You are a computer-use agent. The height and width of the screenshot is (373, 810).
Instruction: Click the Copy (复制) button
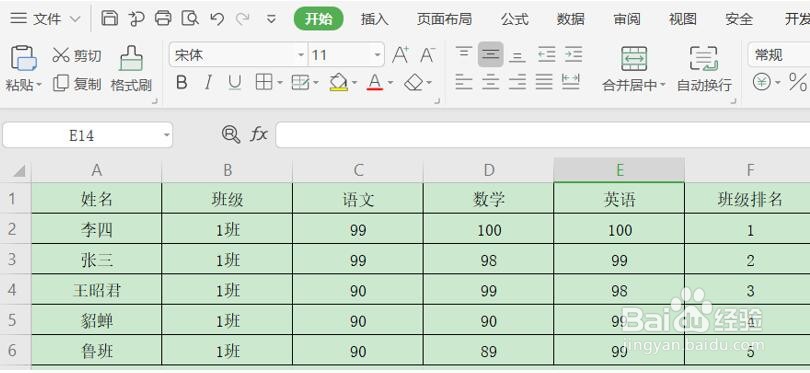coord(77,84)
